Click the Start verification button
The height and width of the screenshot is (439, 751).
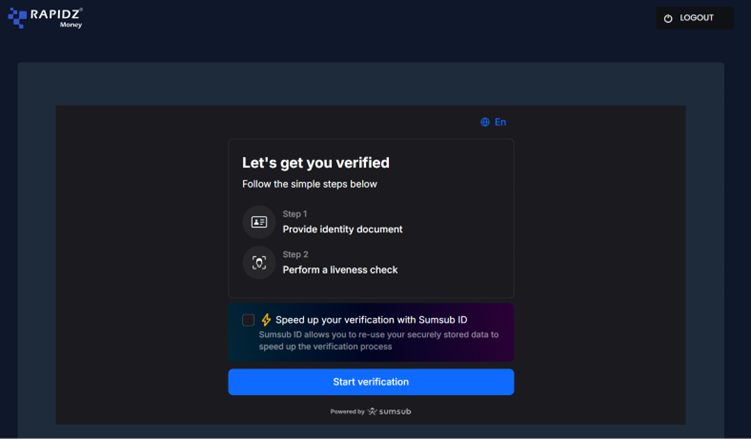click(371, 382)
